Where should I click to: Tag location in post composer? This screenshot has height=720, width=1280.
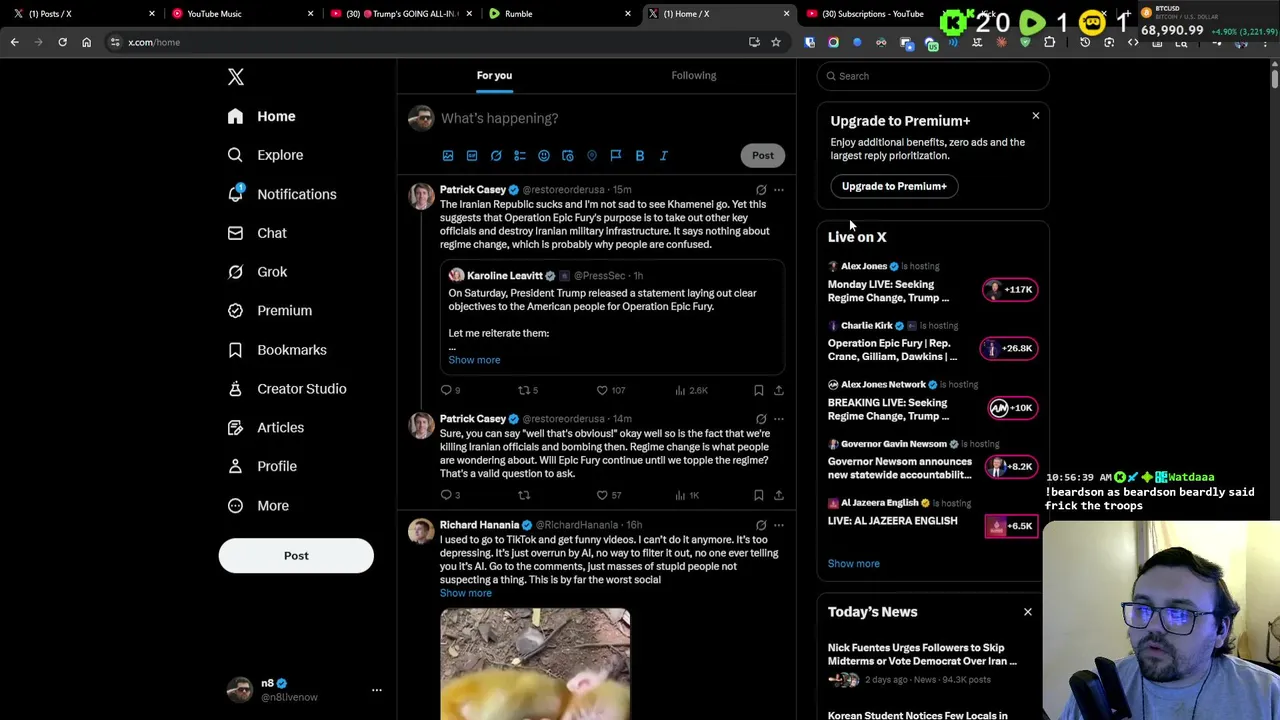592,155
